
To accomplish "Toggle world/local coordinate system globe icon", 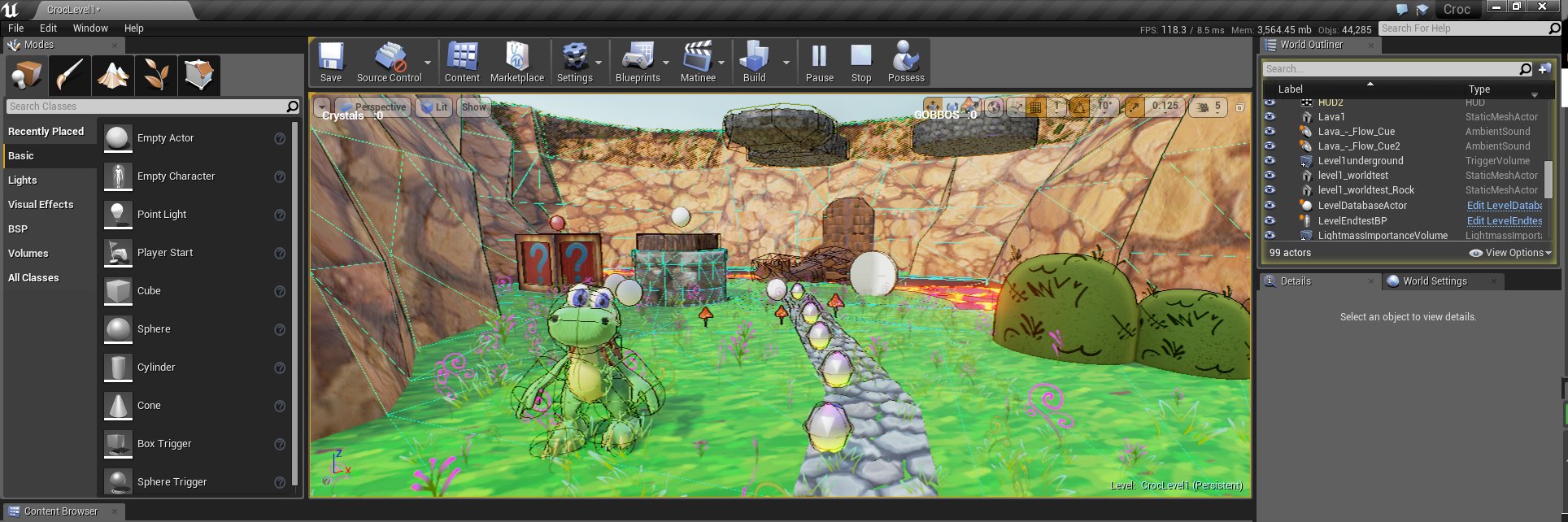I will coord(994,107).
